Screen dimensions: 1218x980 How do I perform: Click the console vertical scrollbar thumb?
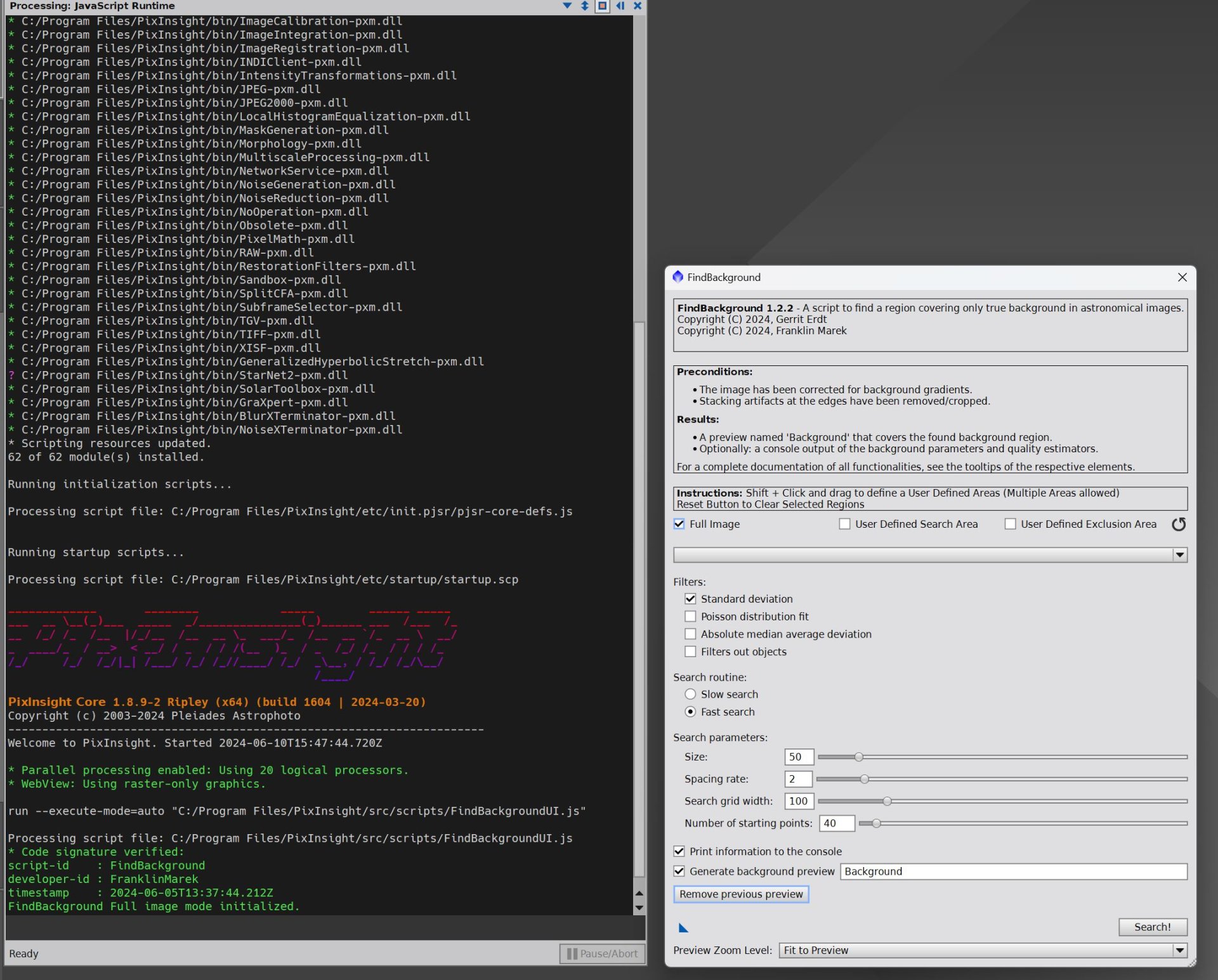[639, 599]
